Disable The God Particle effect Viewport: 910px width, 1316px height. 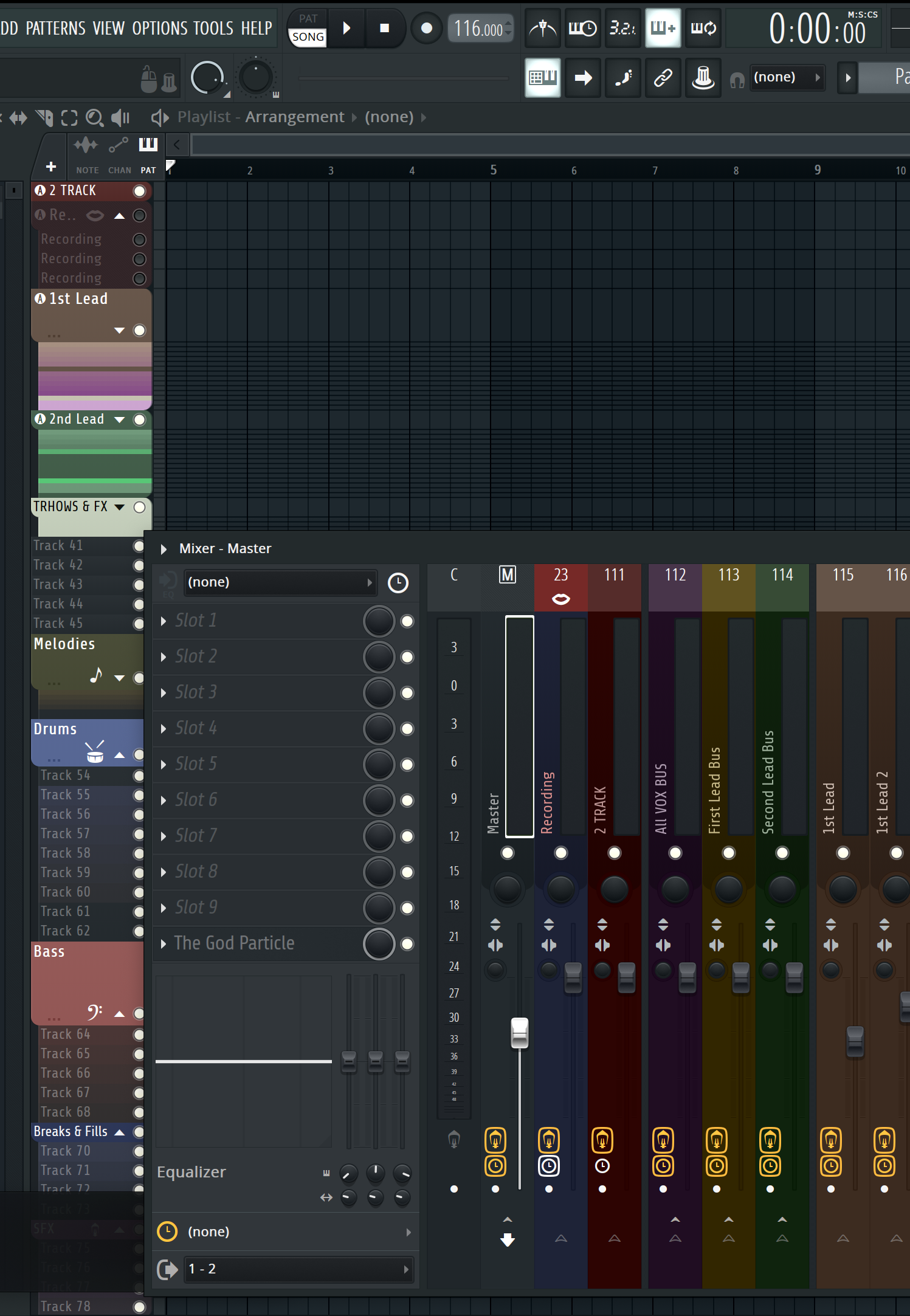coord(408,944)
